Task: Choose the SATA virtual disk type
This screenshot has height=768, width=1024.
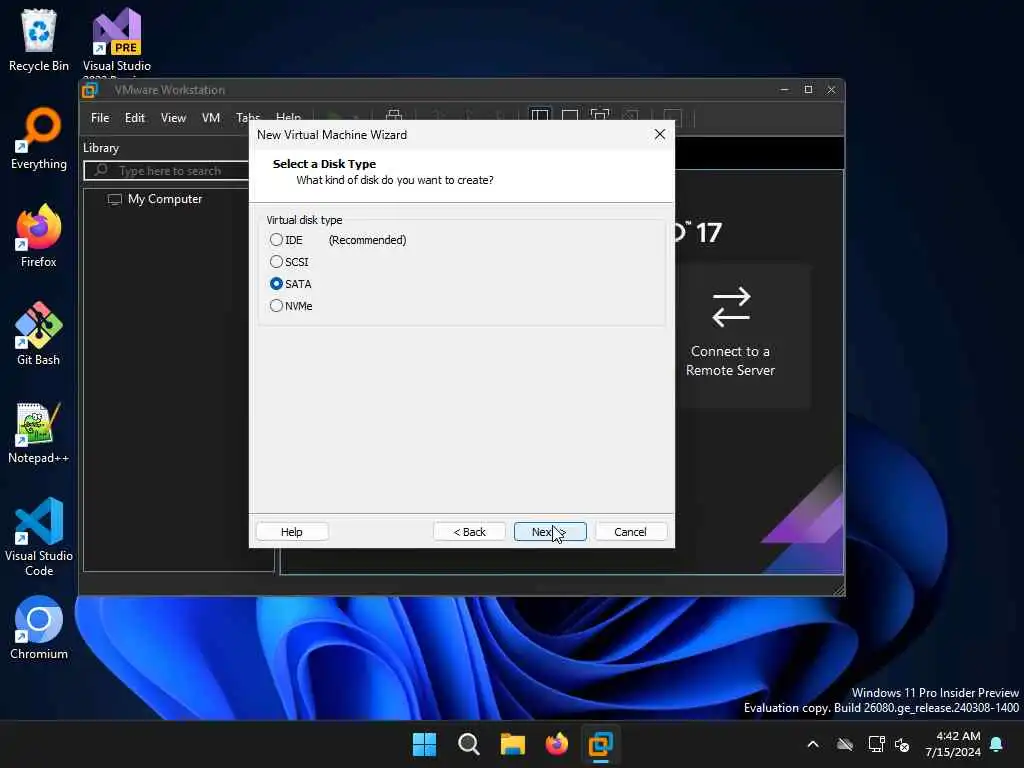Action: click(x=276, y=283)
